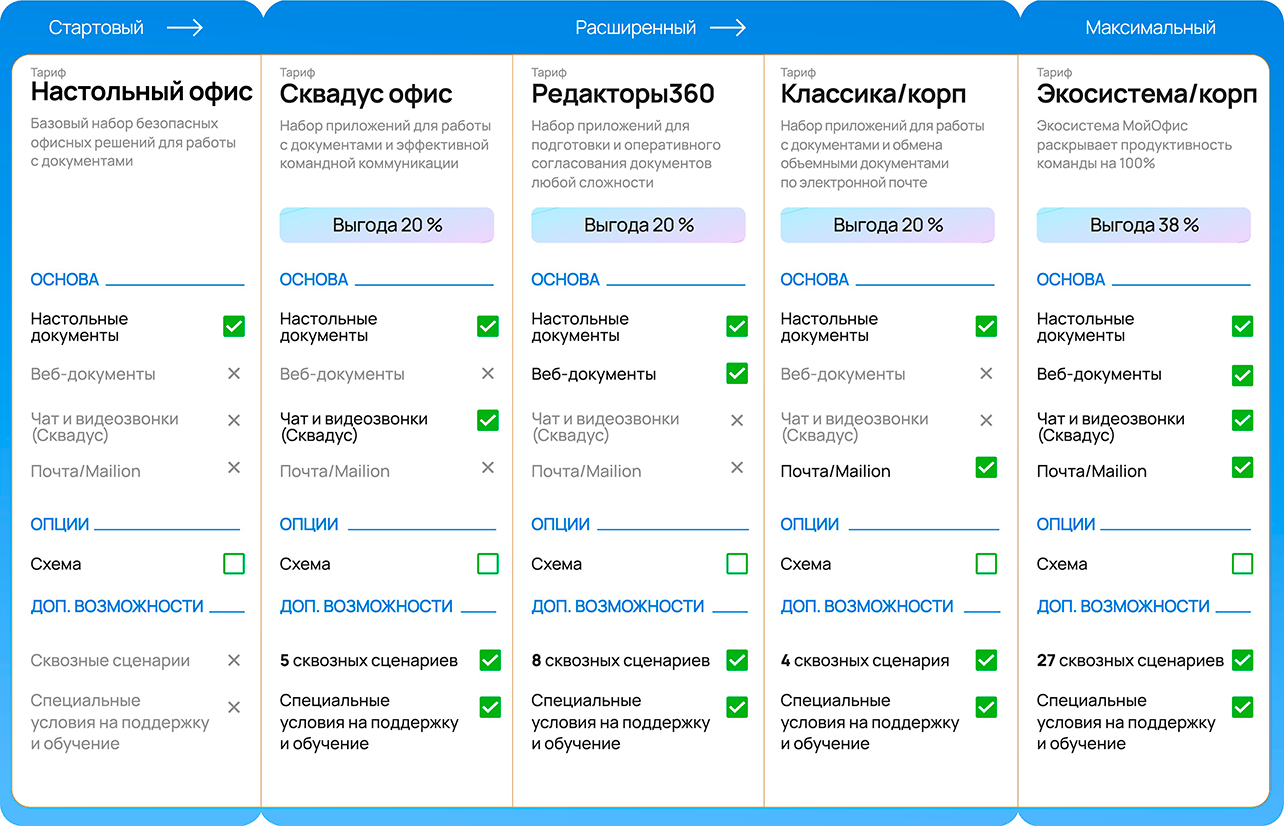Click Настольные документы checkmark in Экосистема/корп

1242,326
